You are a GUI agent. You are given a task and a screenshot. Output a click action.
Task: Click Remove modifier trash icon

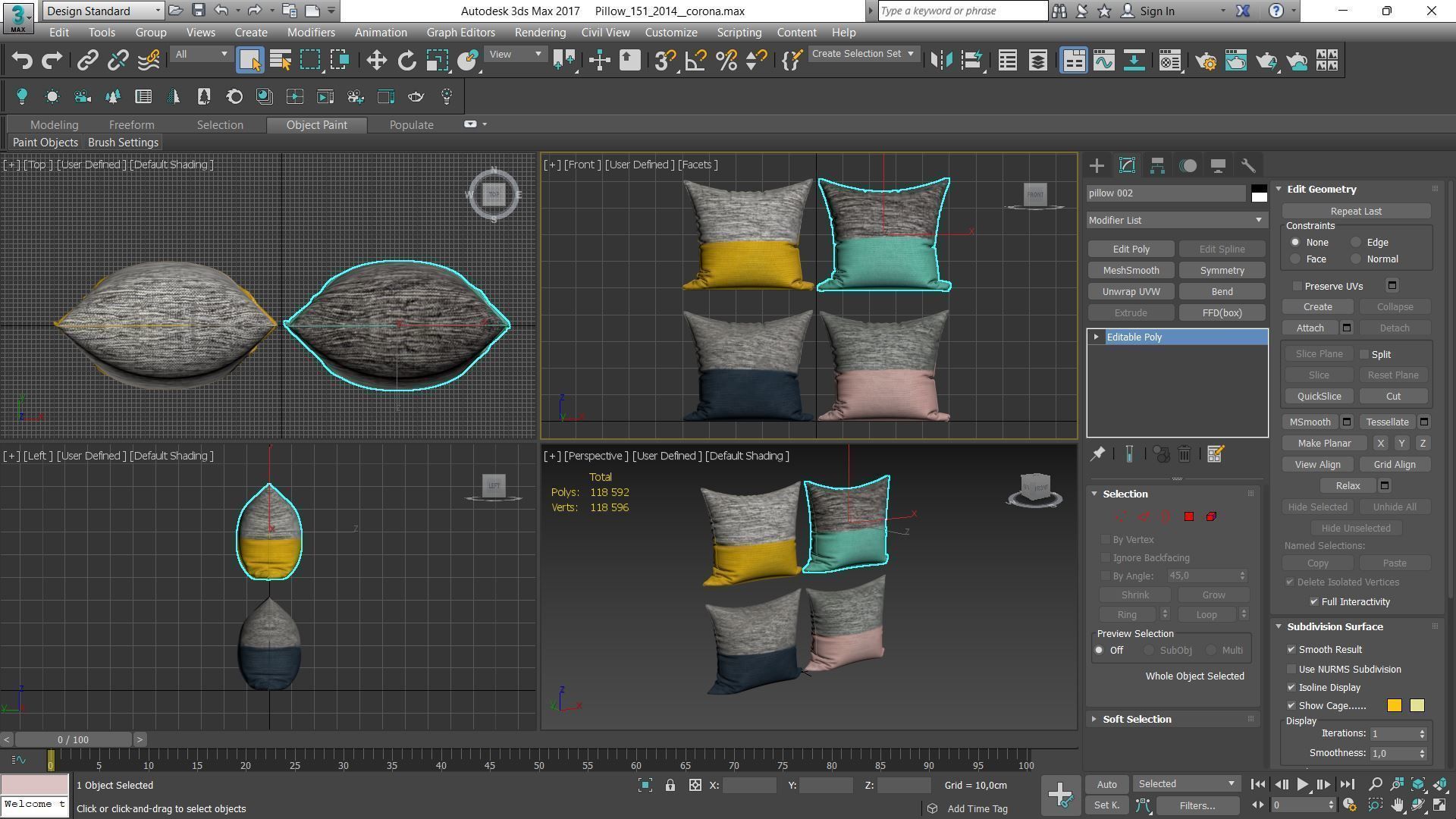[1185, 453]
